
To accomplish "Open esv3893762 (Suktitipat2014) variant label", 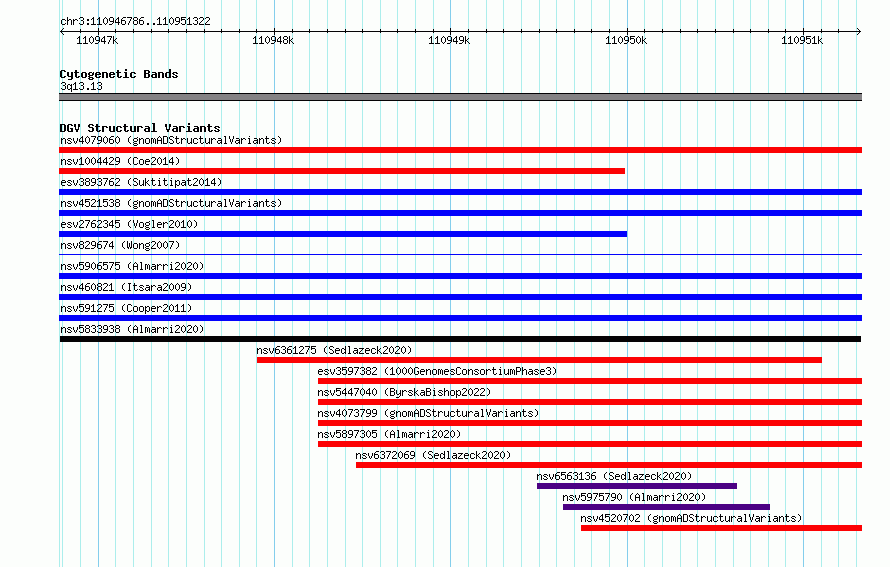I will (141, 182).
